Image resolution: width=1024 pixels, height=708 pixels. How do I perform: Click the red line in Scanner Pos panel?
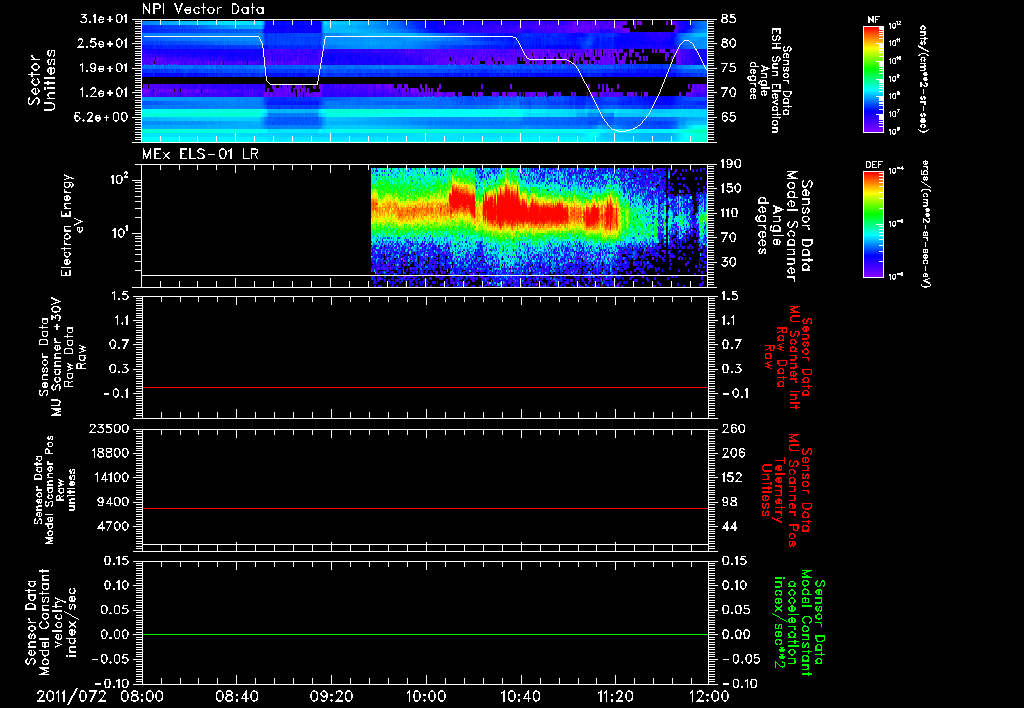pyautogui.click(x=424, y=508)
